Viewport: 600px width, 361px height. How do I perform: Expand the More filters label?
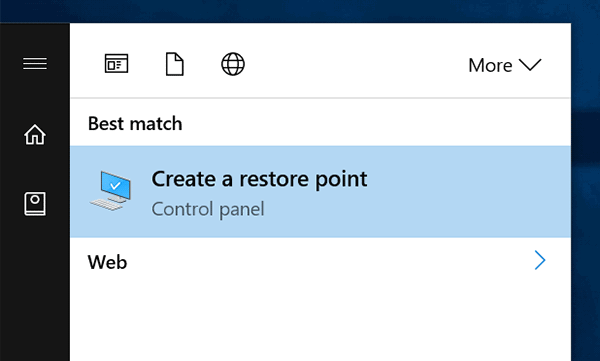(490, 65)
